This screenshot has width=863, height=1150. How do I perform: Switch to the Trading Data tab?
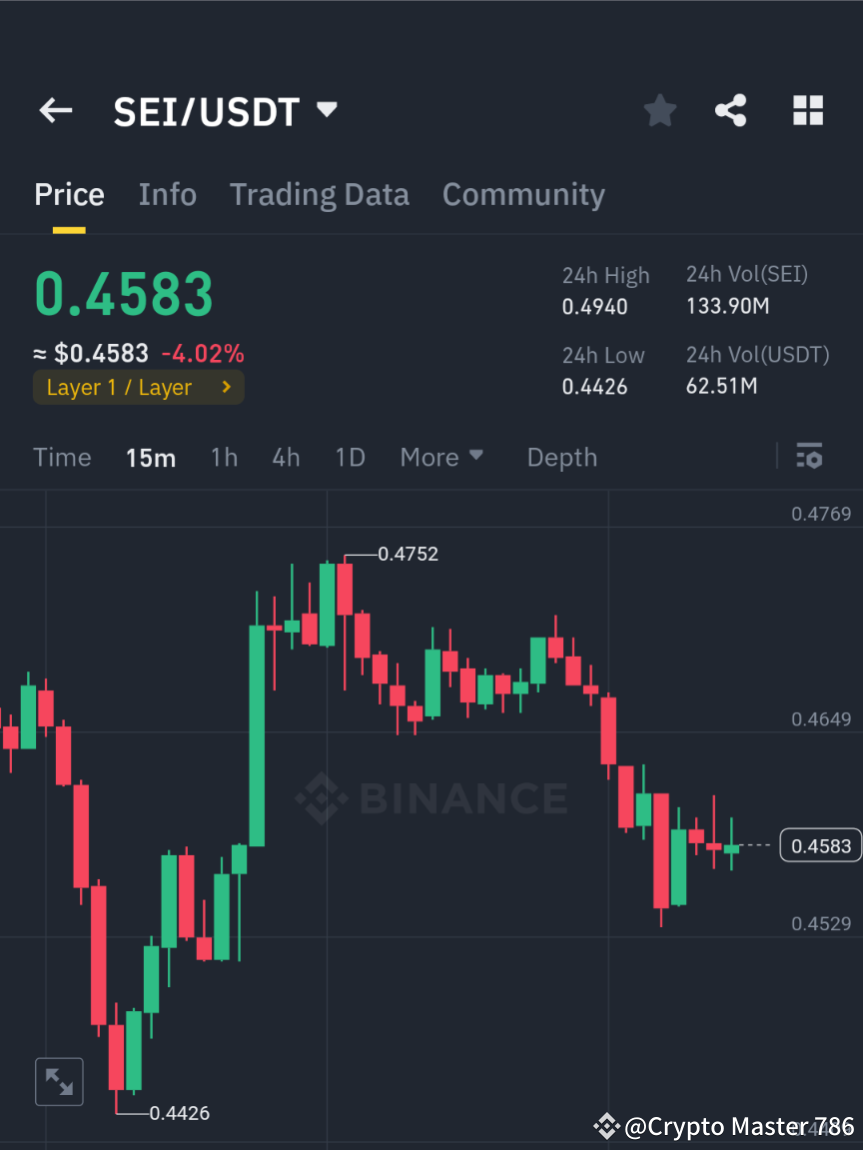[x=319, y=195]
